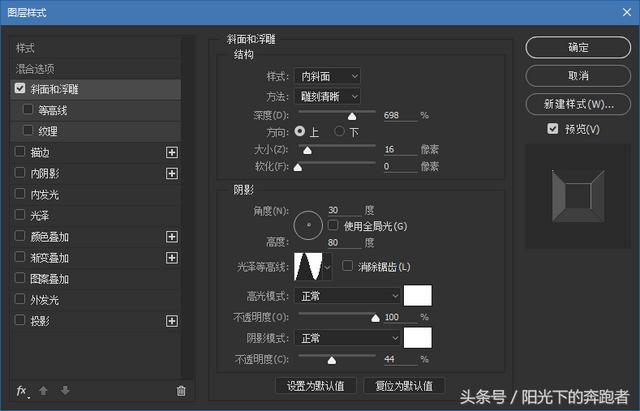
Task: Enable the 描边 checkbox
Action: tap(20, 151)
